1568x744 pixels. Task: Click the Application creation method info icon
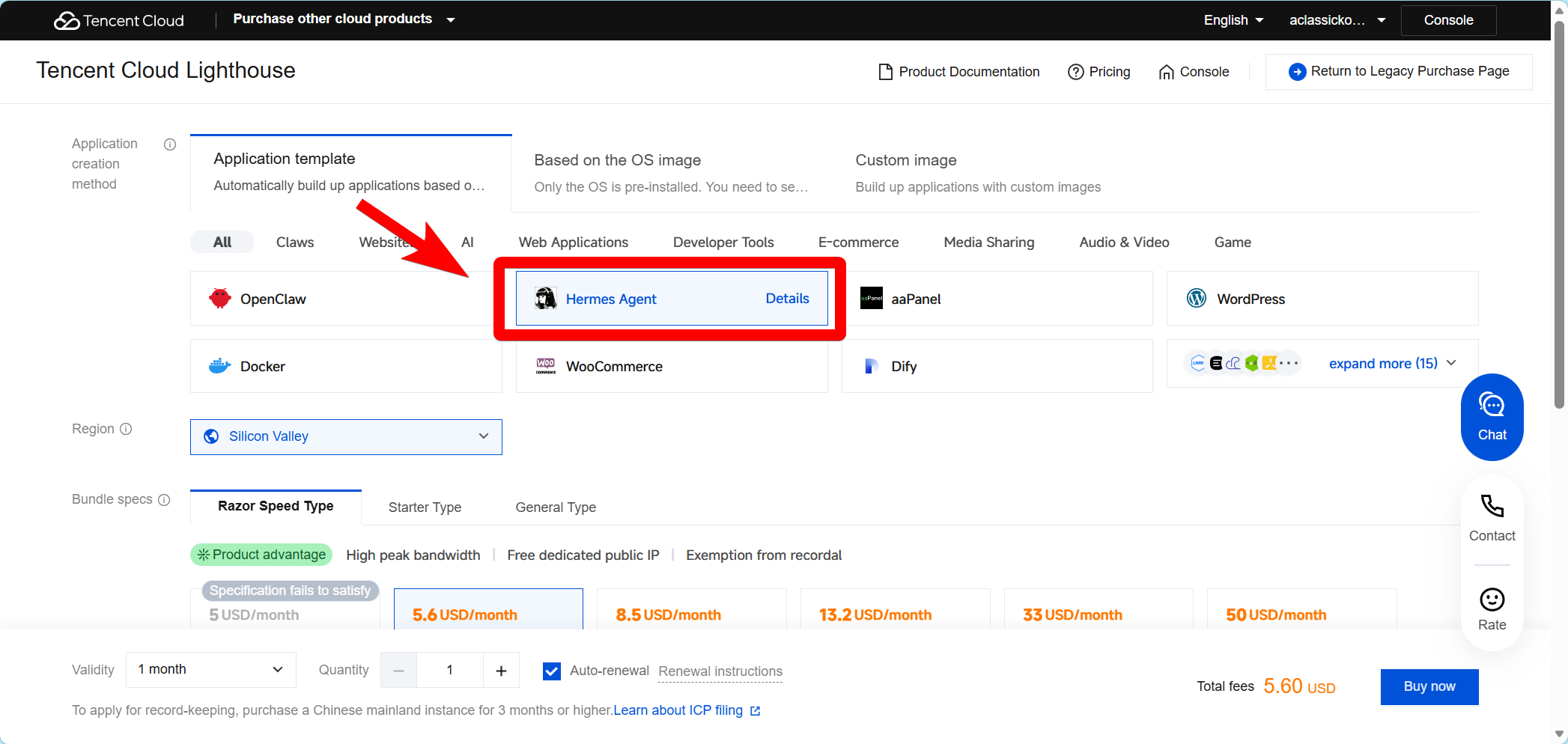[170, 144]
